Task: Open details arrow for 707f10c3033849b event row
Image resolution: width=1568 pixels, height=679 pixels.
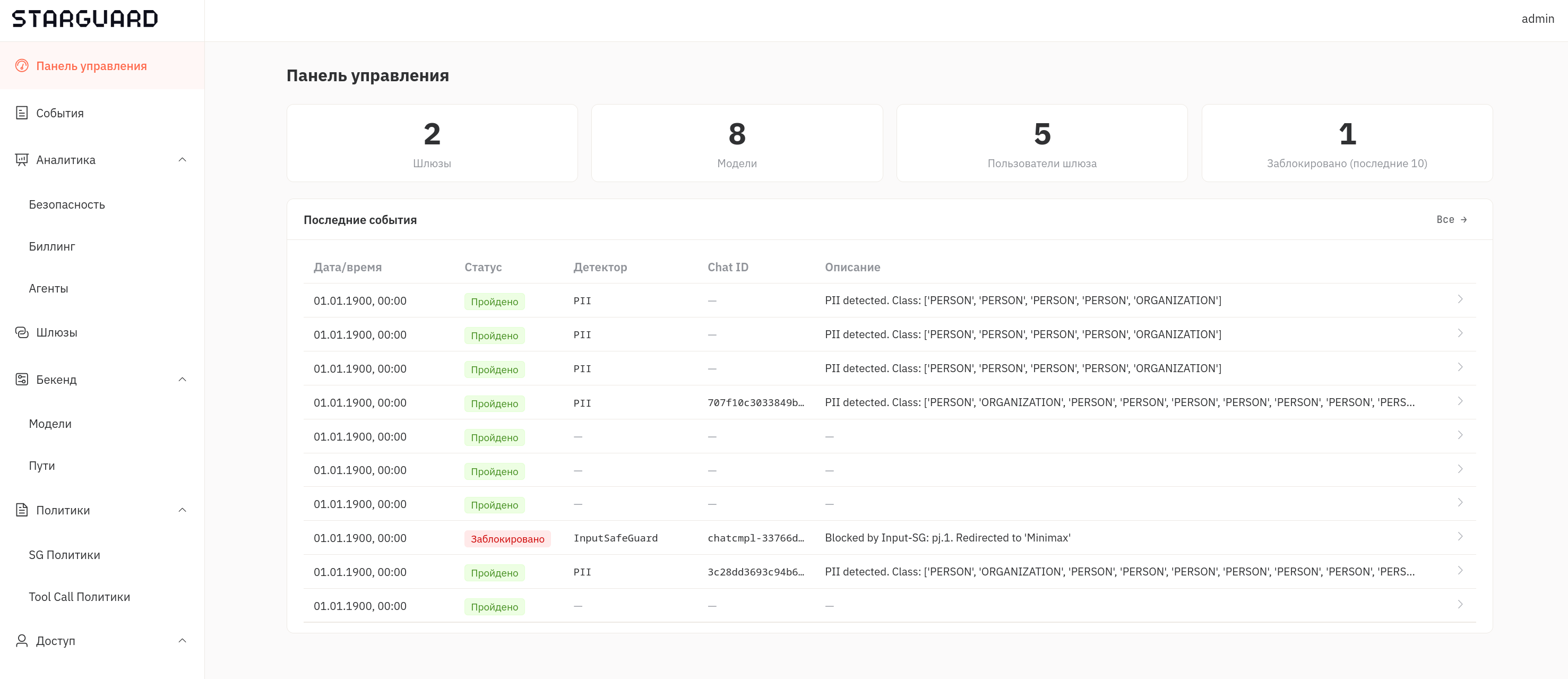Action: click(x=1460, y=401)
